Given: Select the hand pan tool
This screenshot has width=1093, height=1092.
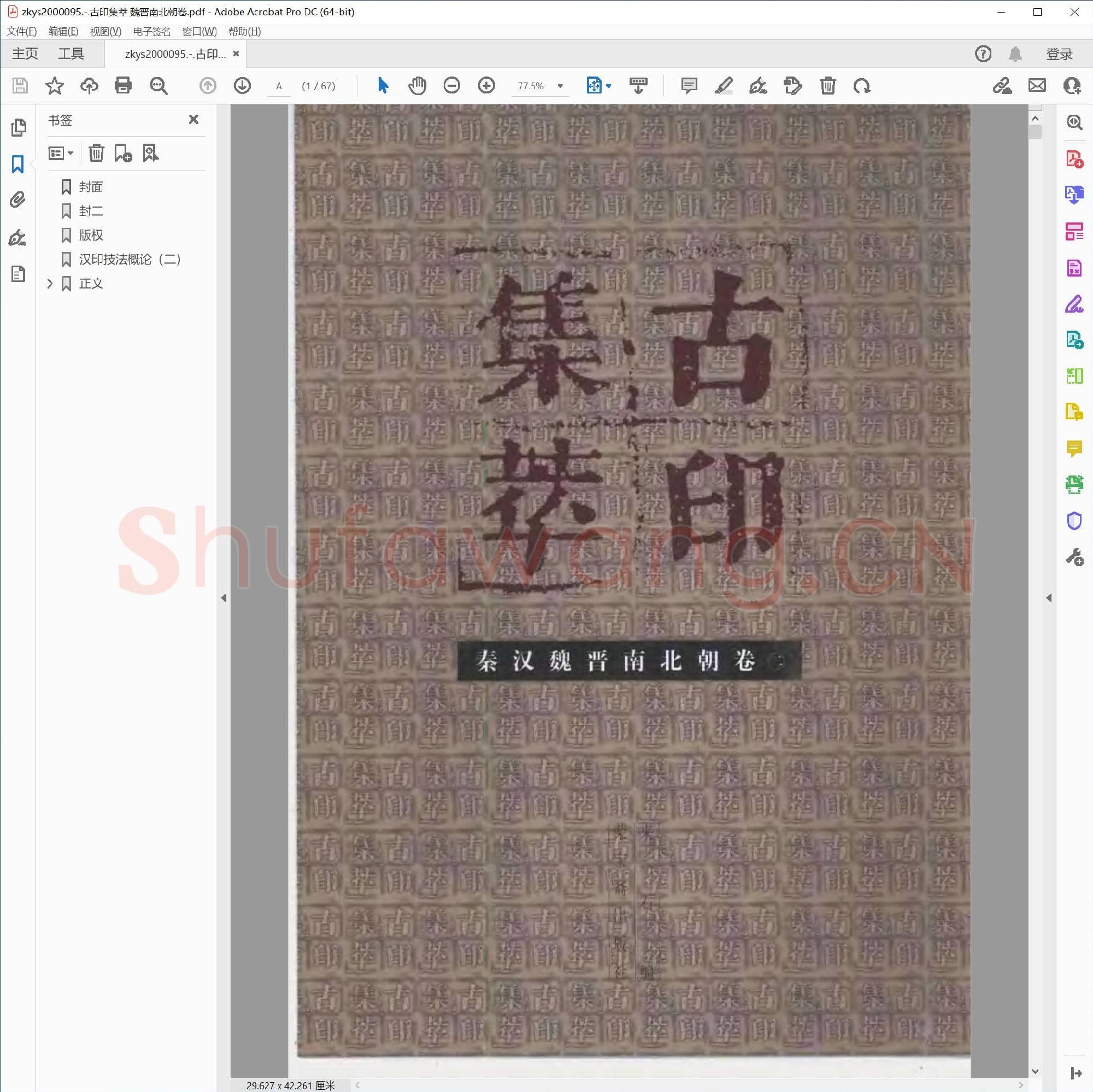Looking at the screenshot, I should tap(417, 85).
